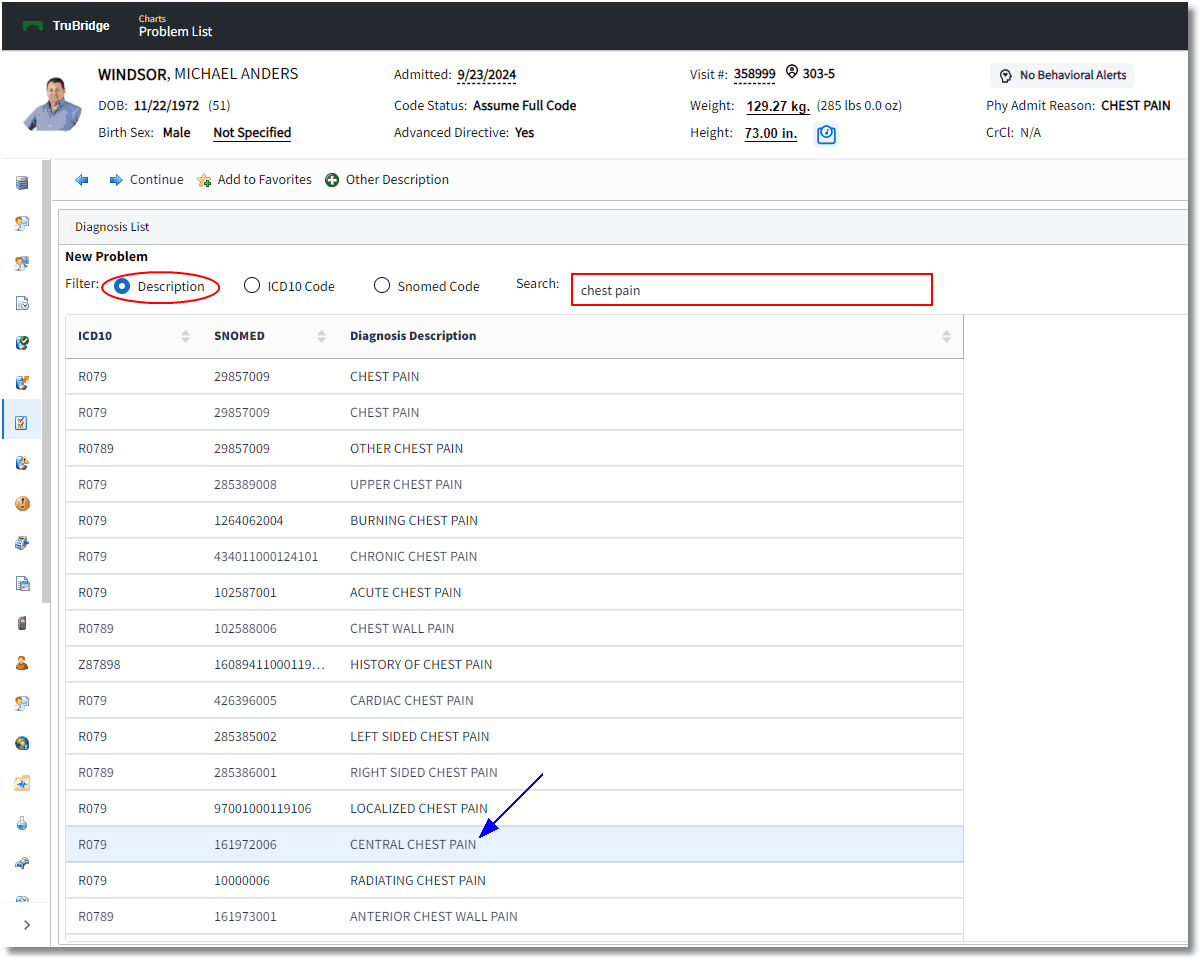Viewport: 1202px width, 961px height.
Task: Open the globe icon in the sidebar
Action: point(22,743)
